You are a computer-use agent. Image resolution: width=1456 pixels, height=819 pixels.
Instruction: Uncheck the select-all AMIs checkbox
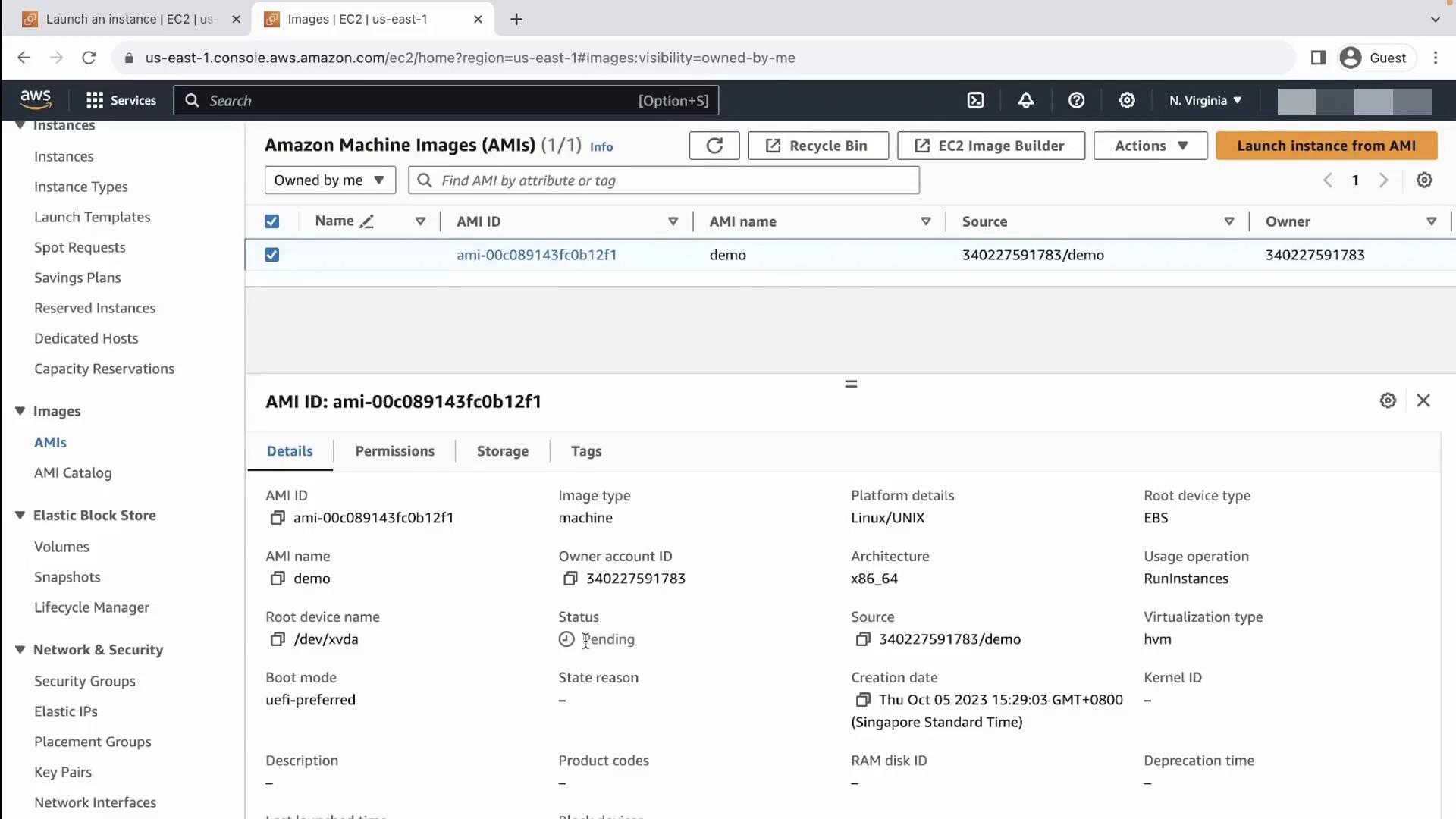tap(271, 221)
